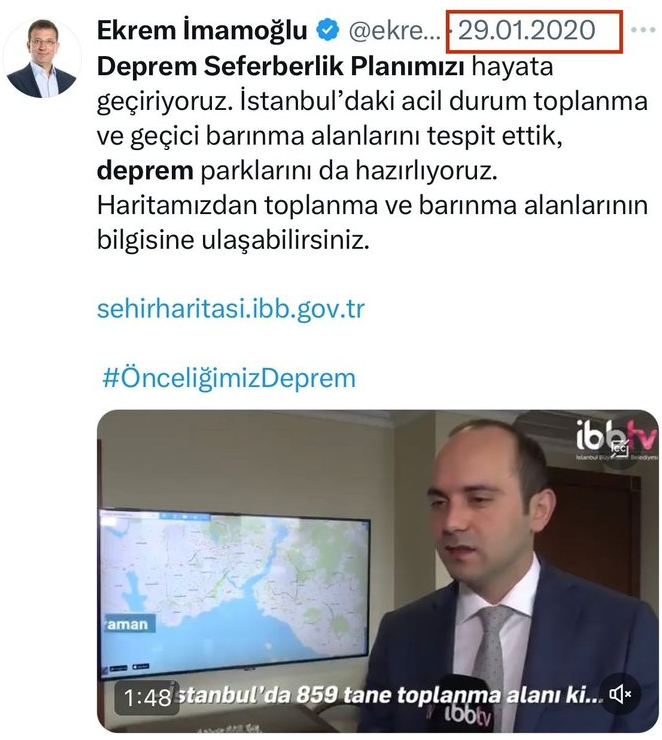This screenshot has width=662, height=740.
Task: Open the sehirharitasi.ibb.gov.tr link
Action: [231, 309]
